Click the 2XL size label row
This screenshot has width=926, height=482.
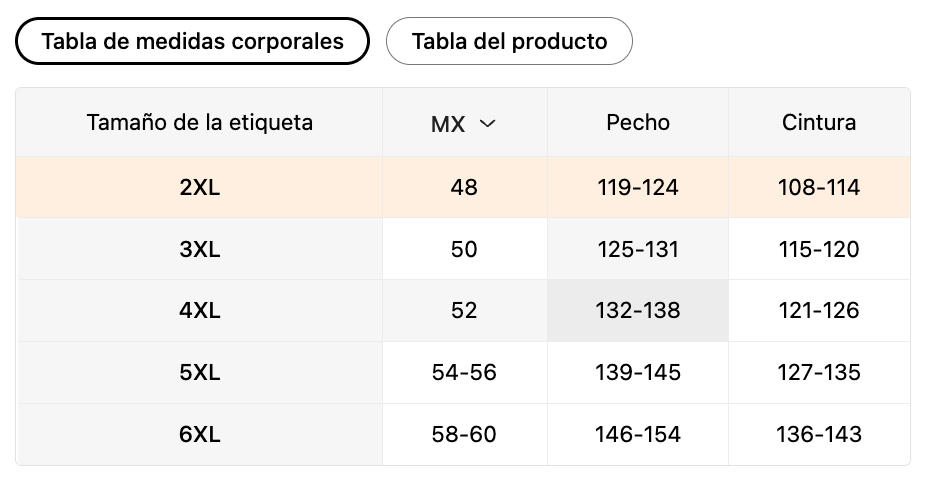tap(199, 187)
